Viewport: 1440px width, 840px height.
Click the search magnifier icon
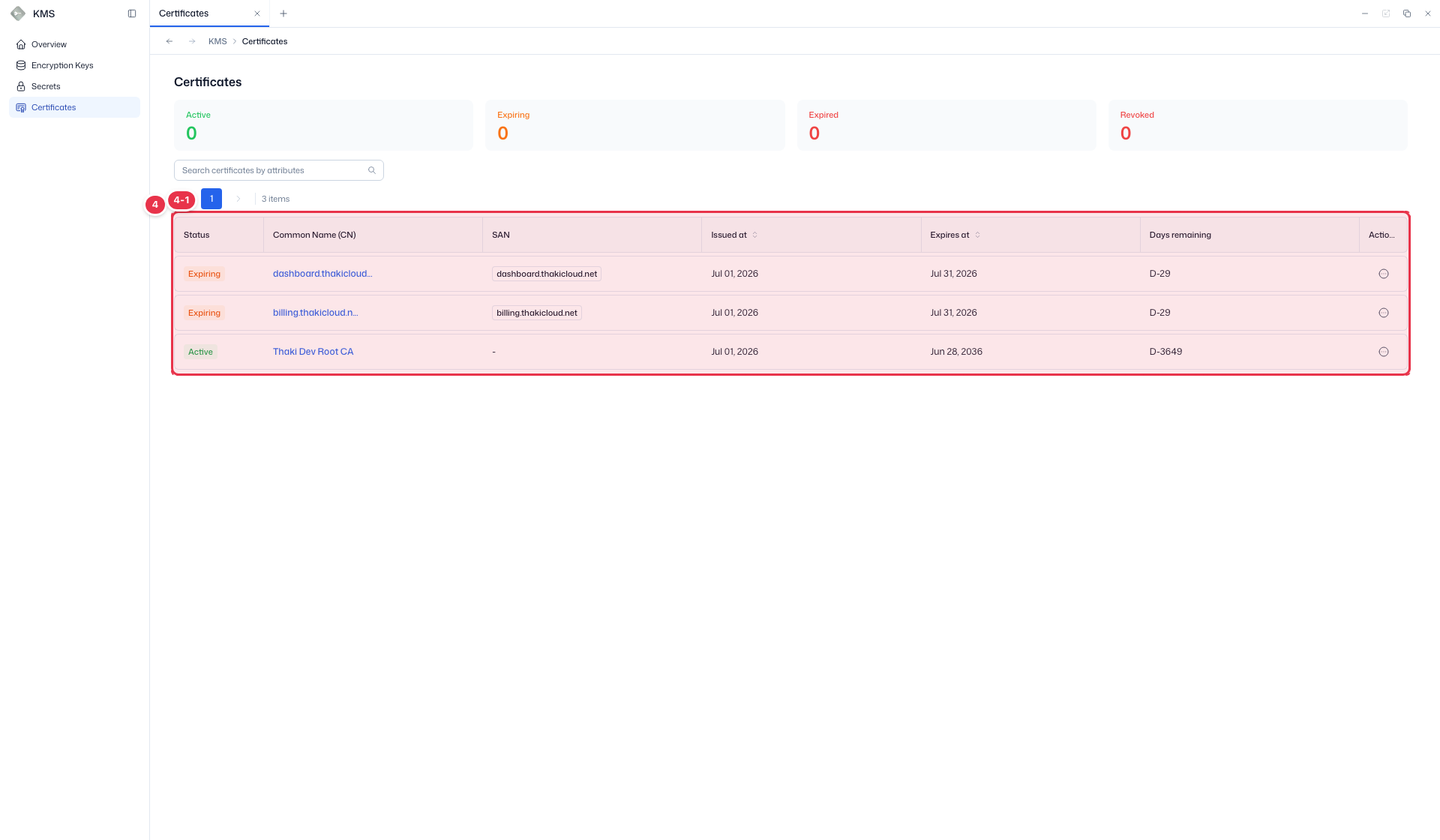[x=372, y=170]
